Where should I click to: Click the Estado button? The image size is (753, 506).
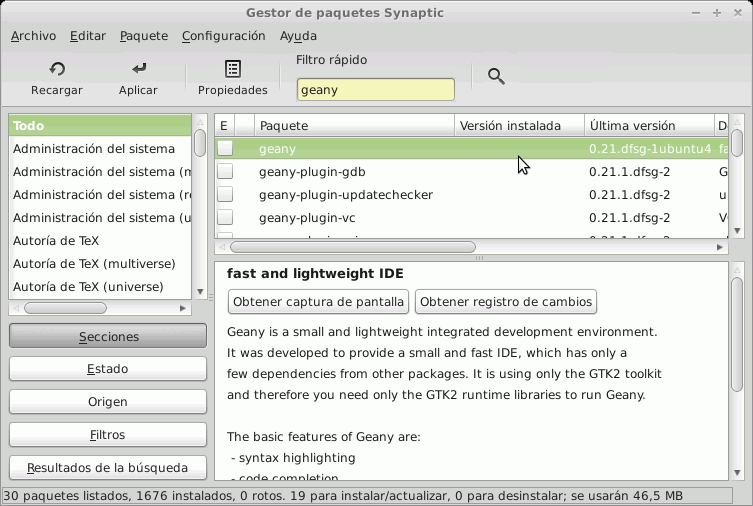(x=108, y=369)
